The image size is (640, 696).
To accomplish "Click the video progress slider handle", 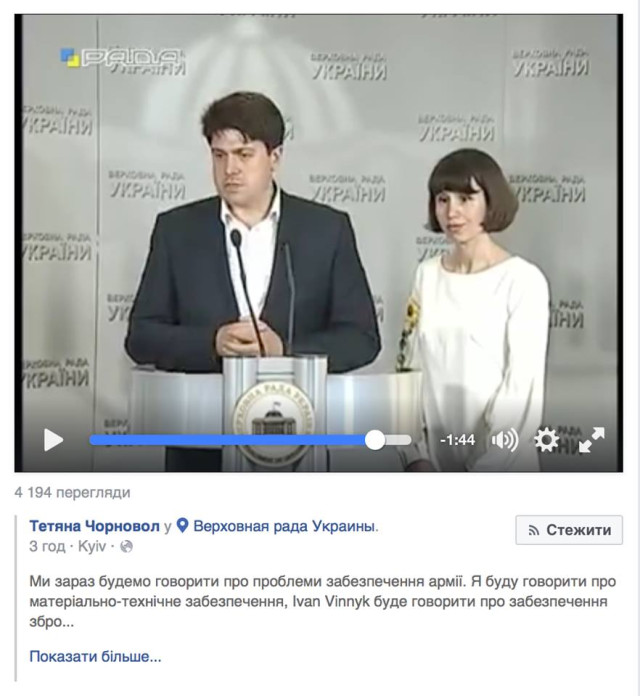I will coord(375,440).
